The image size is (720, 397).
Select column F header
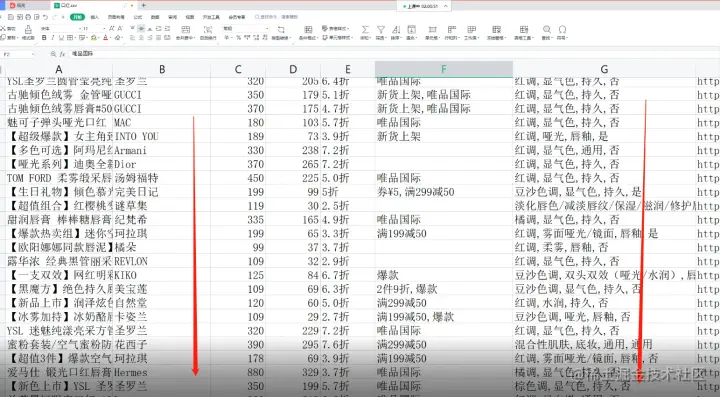coord(444,69)
